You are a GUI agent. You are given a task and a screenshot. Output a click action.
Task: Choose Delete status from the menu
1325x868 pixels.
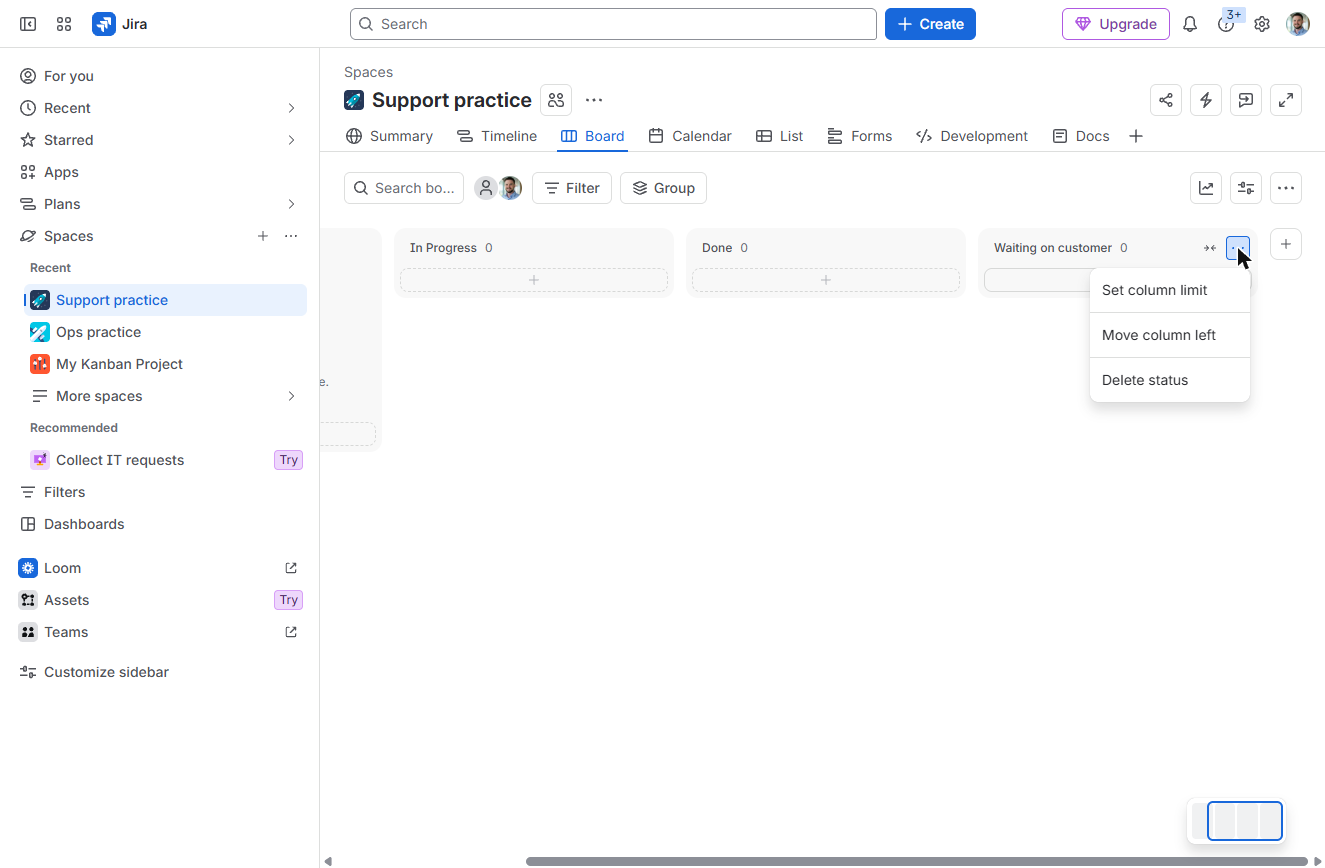(1170, 380)
